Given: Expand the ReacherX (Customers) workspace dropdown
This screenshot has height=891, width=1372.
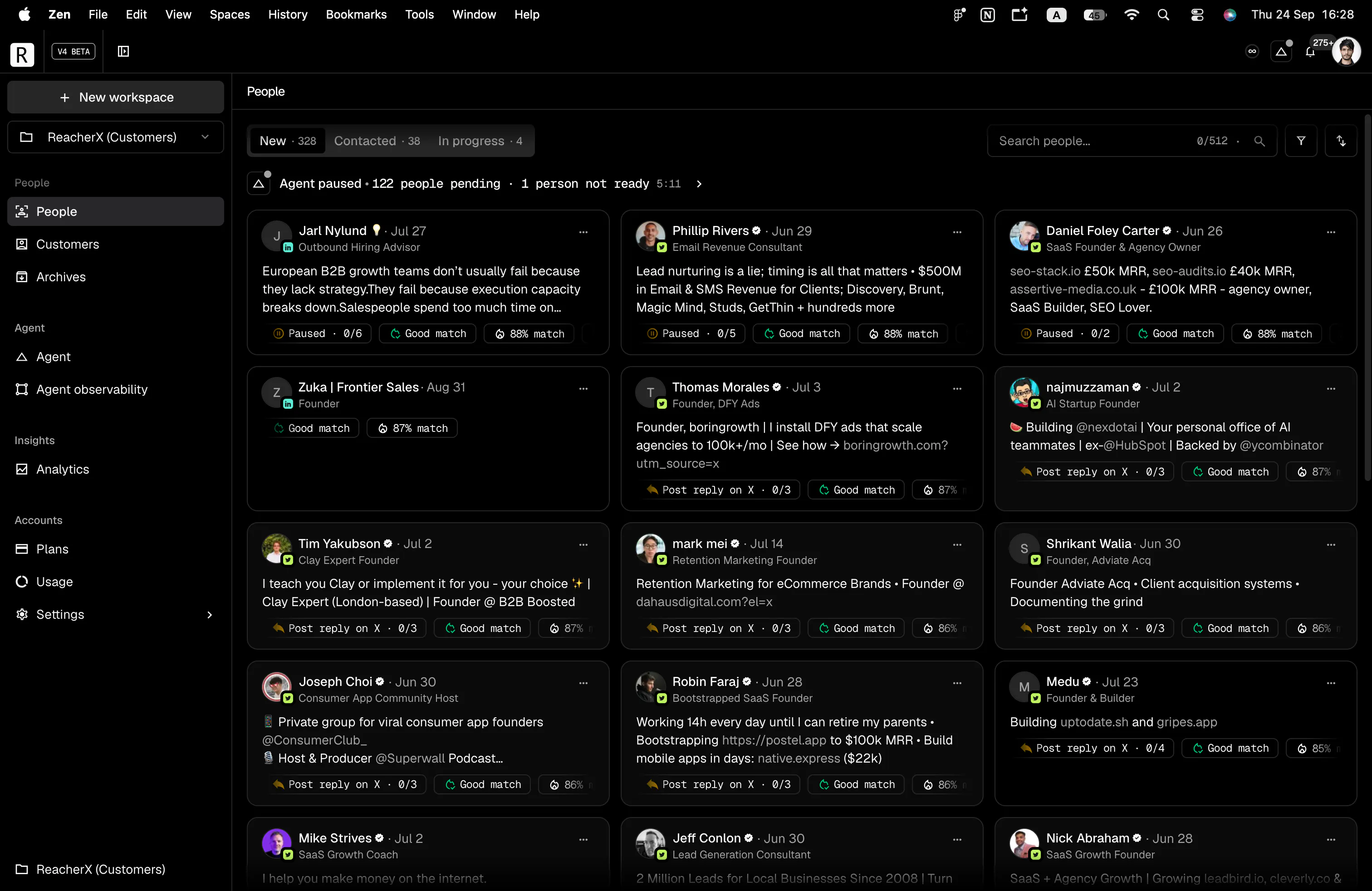Looking at the screenshot, I should pos(115,137).
